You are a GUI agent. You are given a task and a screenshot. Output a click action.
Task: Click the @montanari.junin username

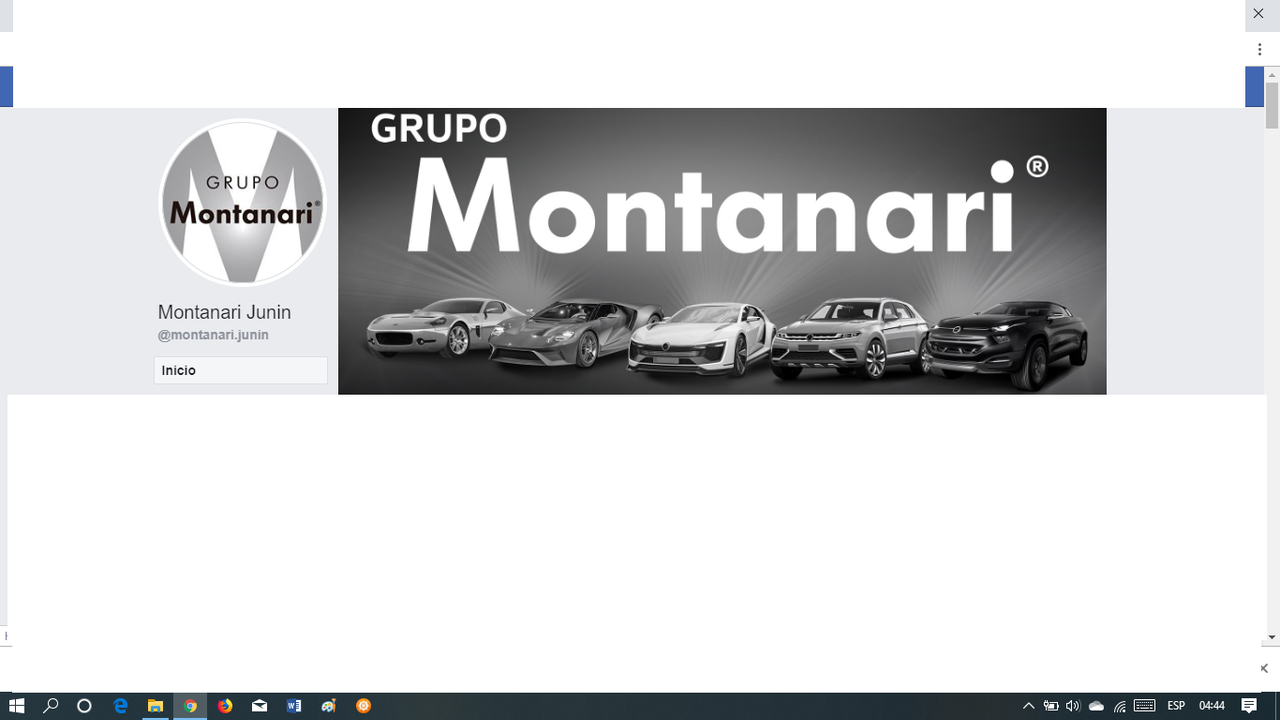[213, 335]
